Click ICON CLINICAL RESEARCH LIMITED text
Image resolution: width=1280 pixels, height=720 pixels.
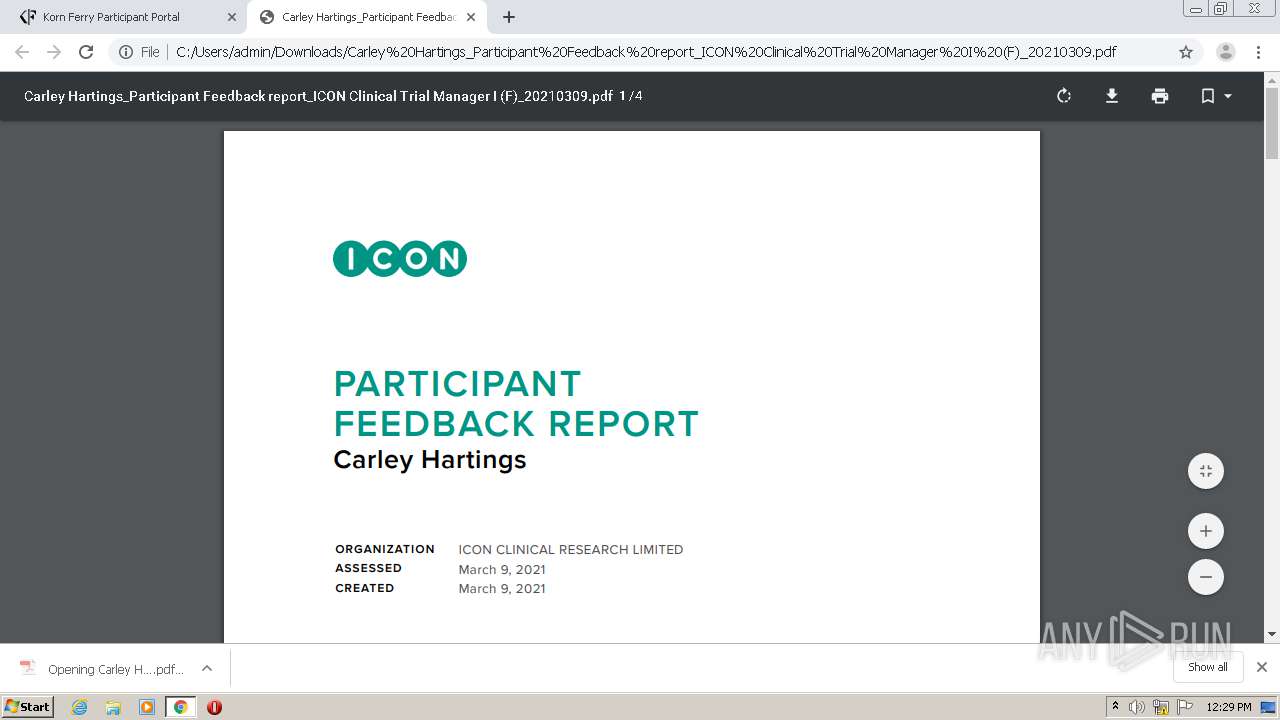click(571, 549)
